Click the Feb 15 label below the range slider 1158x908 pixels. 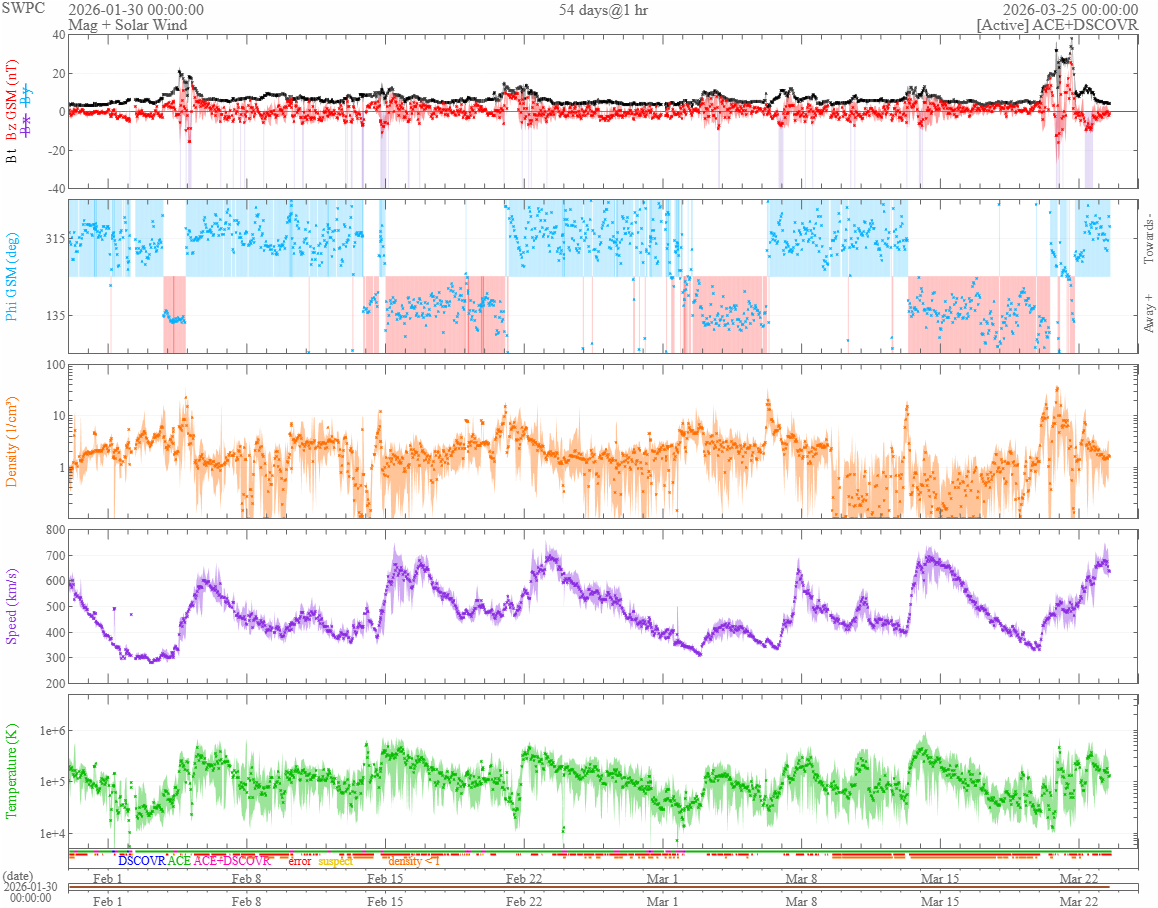coord(385,901)
